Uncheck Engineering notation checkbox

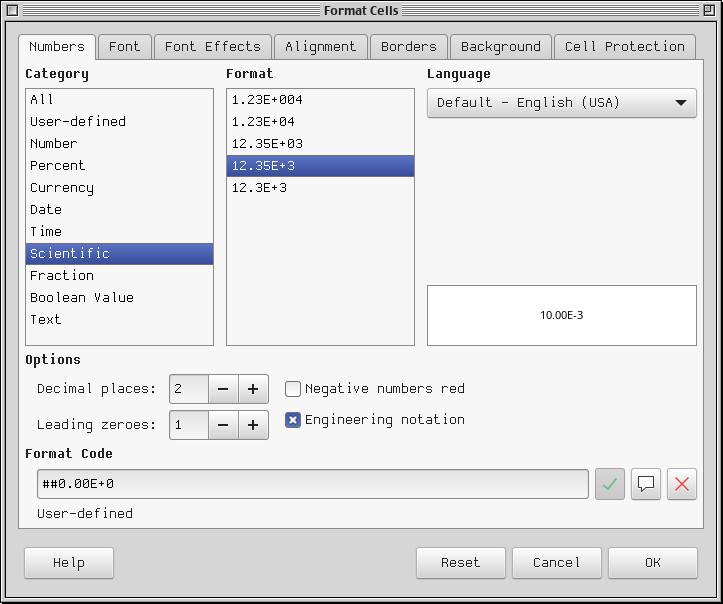(x=294, y=420)
